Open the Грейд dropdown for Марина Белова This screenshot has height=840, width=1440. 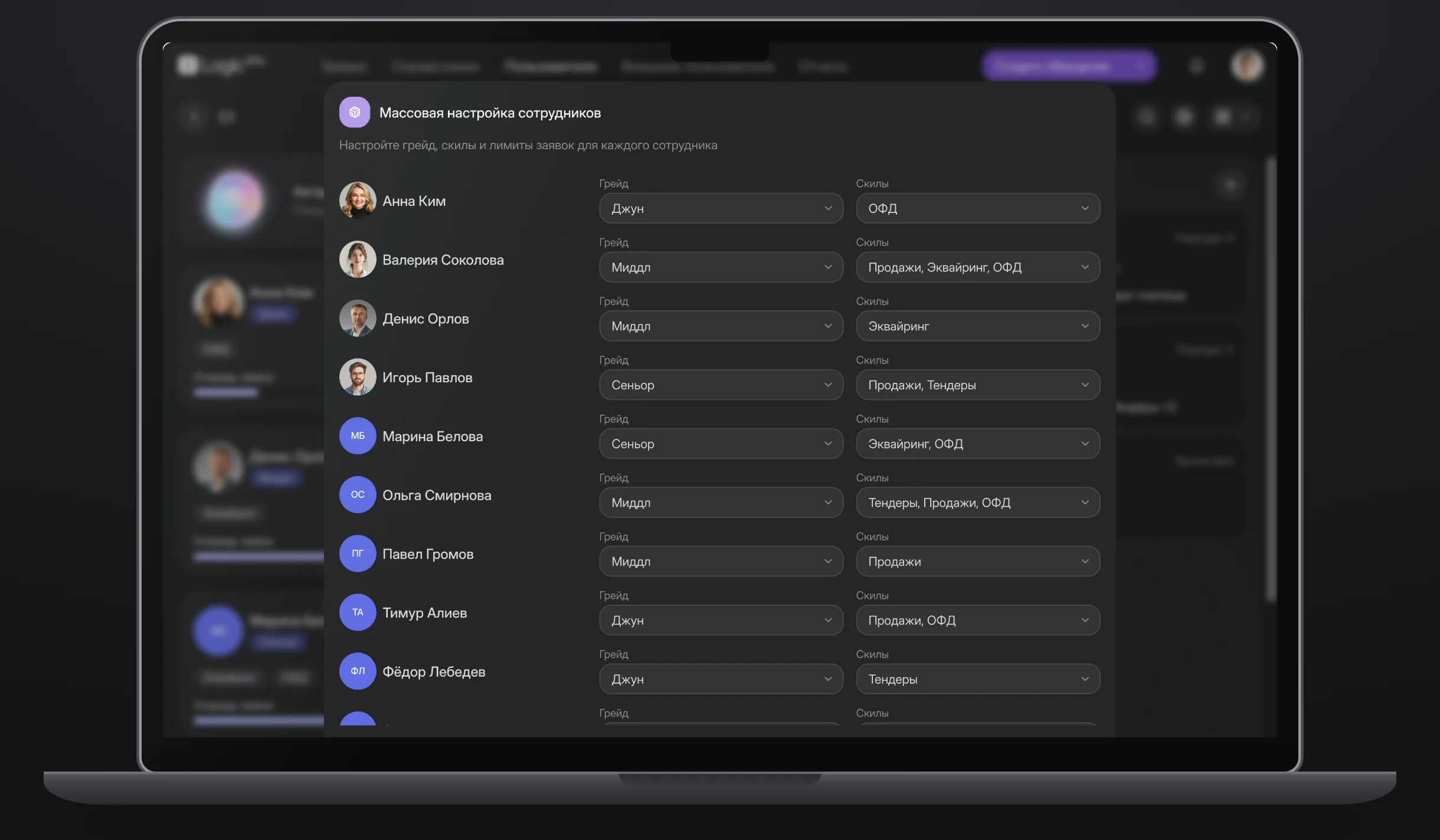click(721, 444)
